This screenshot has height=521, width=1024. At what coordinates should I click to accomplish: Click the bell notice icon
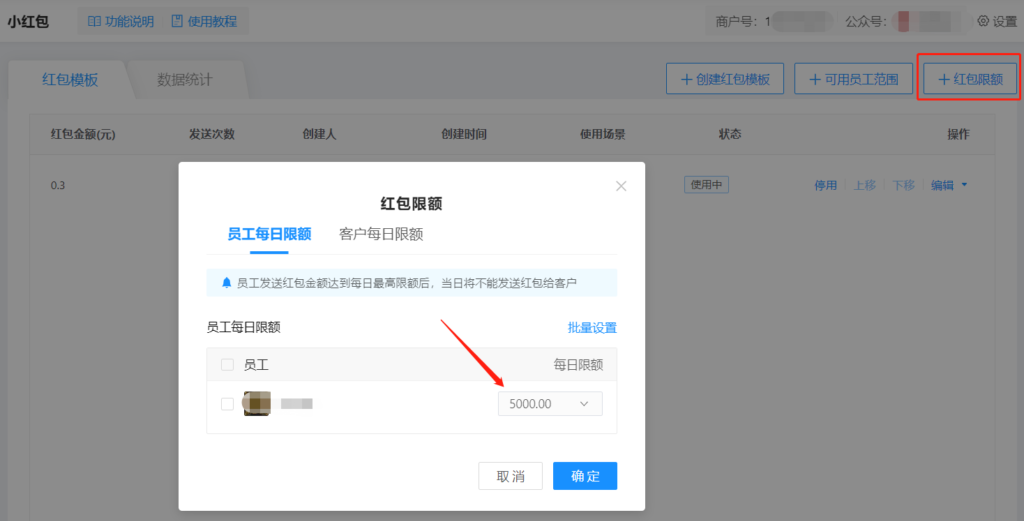(x=226, y=283)
